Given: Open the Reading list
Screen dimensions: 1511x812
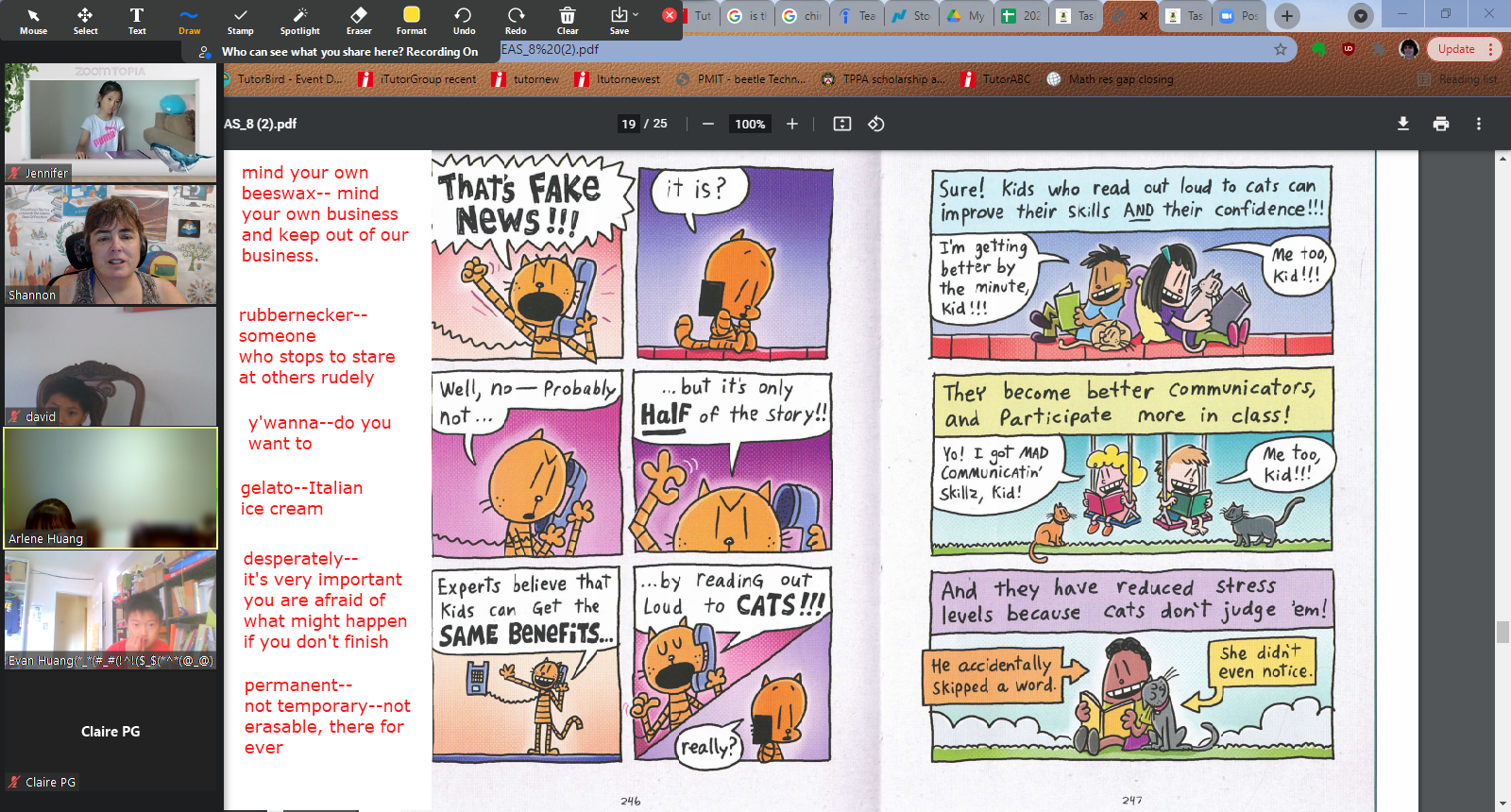Looking at the screenshot, I should [x=1458, y=79].
